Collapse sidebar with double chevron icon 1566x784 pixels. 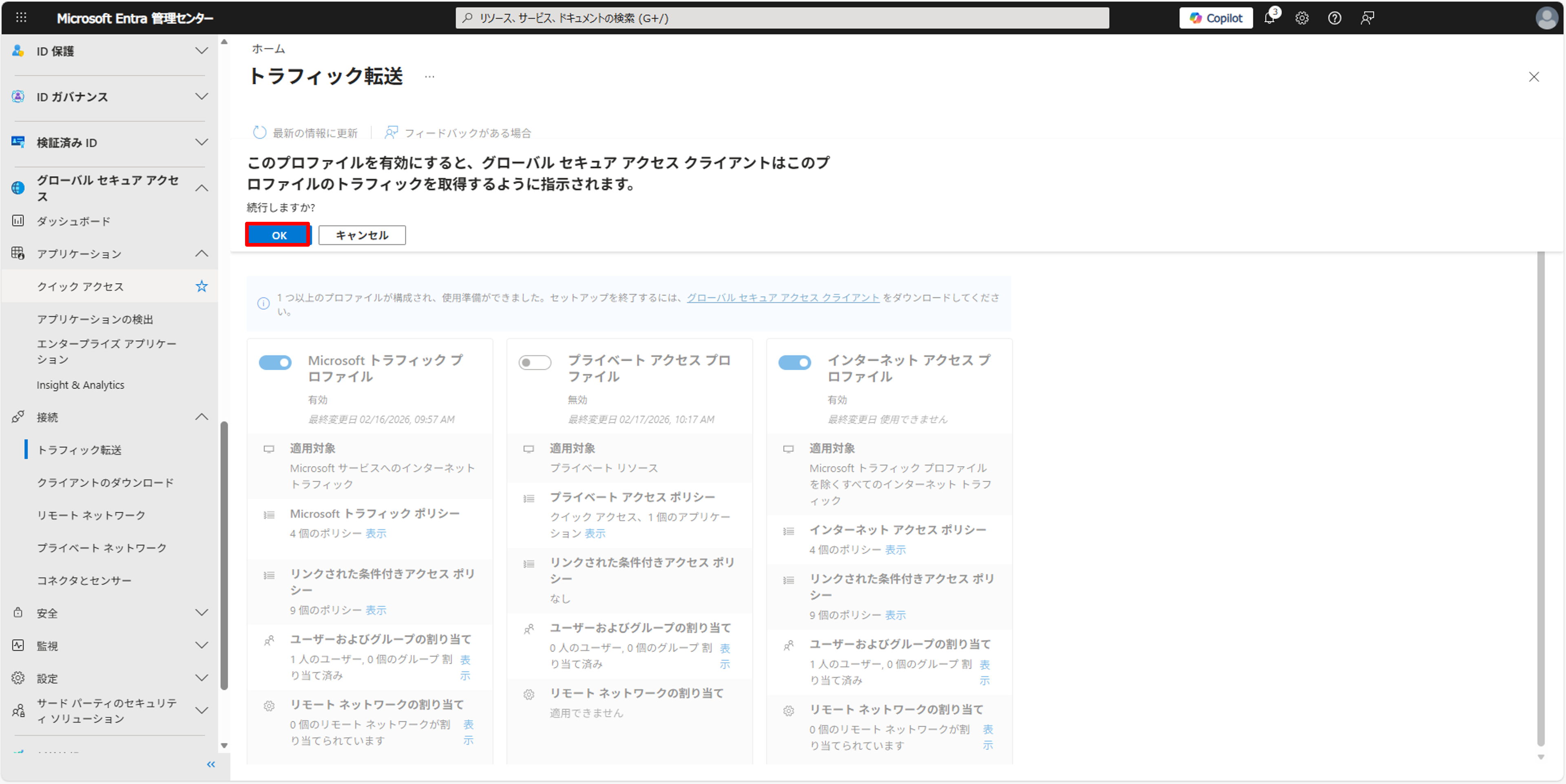click(x=211, y=764)
